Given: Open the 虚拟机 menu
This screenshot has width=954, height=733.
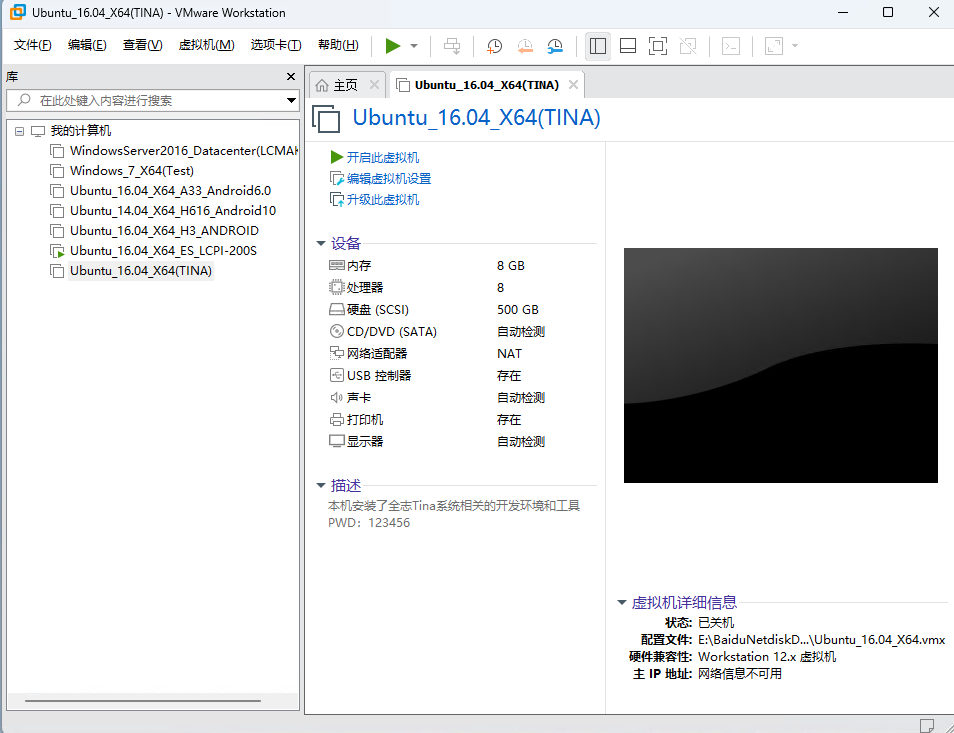Looking at the screenshot, I should point(206,45).
